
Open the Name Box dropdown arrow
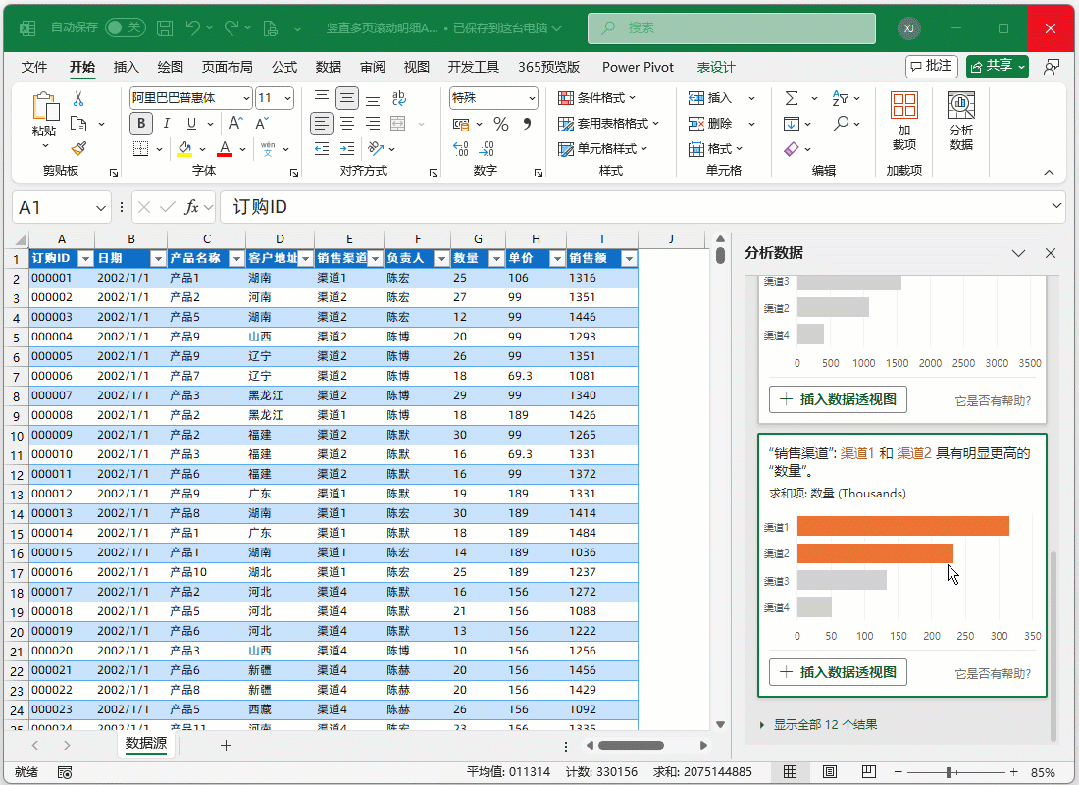(x=100, y=208)
